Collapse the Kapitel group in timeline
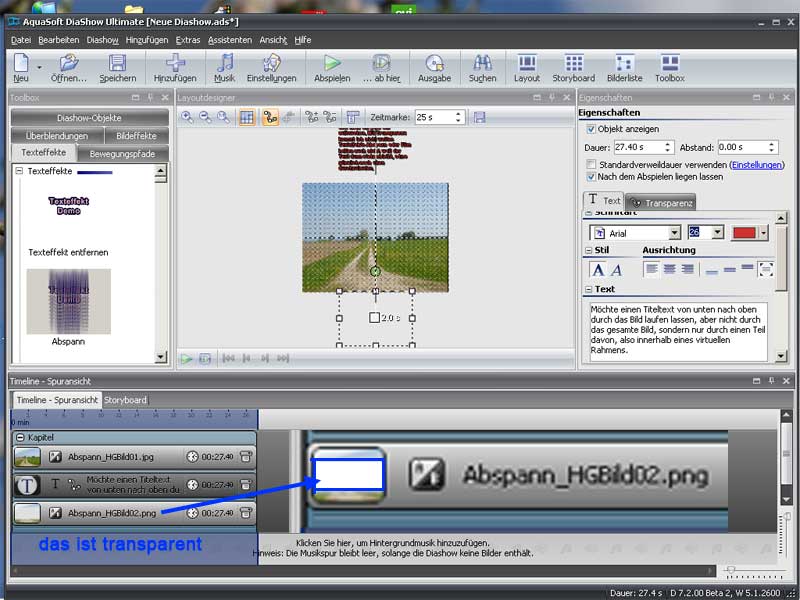The height and width of the screenshot is (600, 800). (20, 438)
